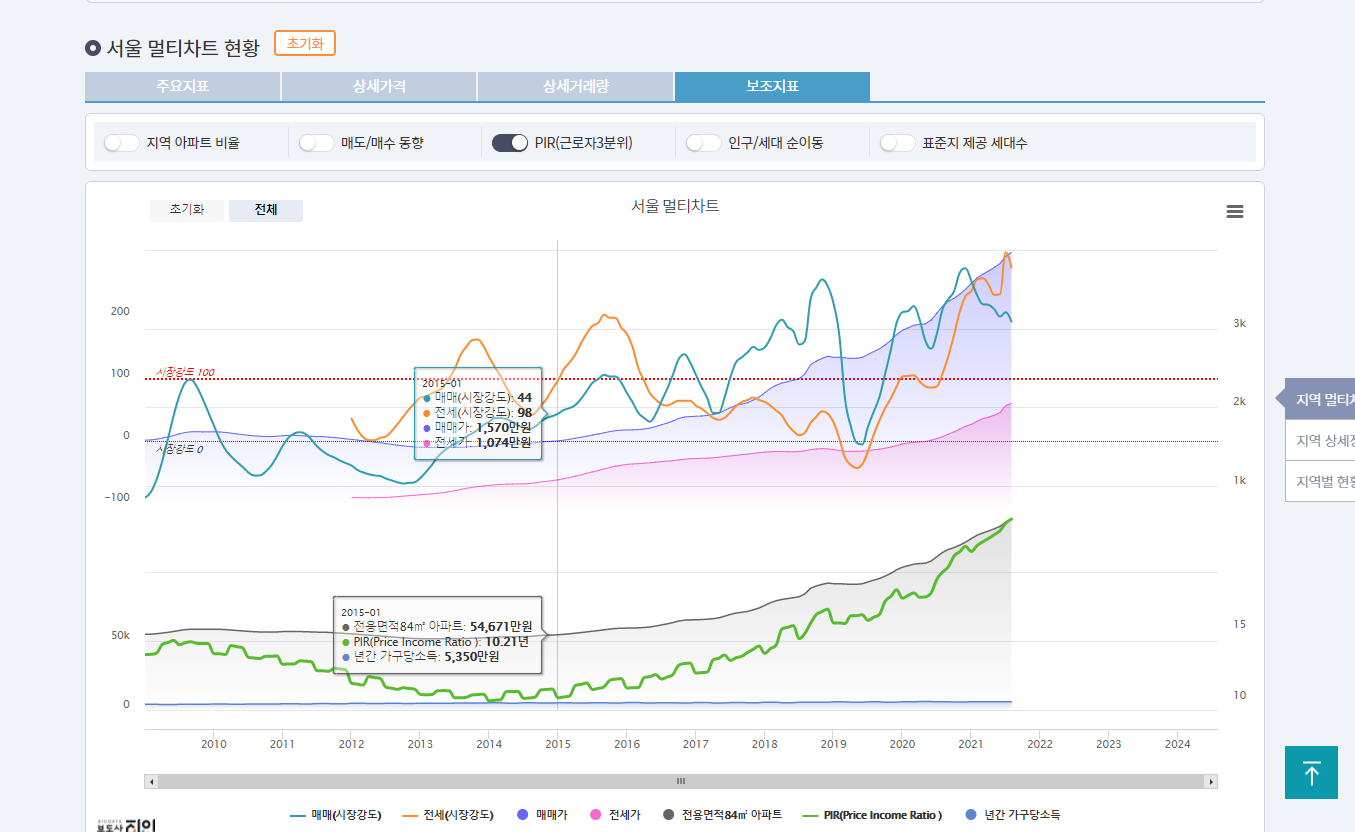Toggle PIR(Price Income Ratio) legend series
Image resolution: width=1355 pixels, height=832 pixels.
872,815
